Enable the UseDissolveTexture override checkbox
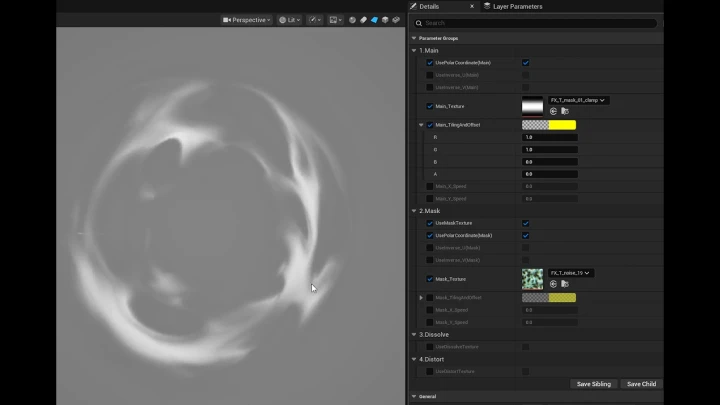The height and width of the screenshot is (405, 720). tap(430, 347)
